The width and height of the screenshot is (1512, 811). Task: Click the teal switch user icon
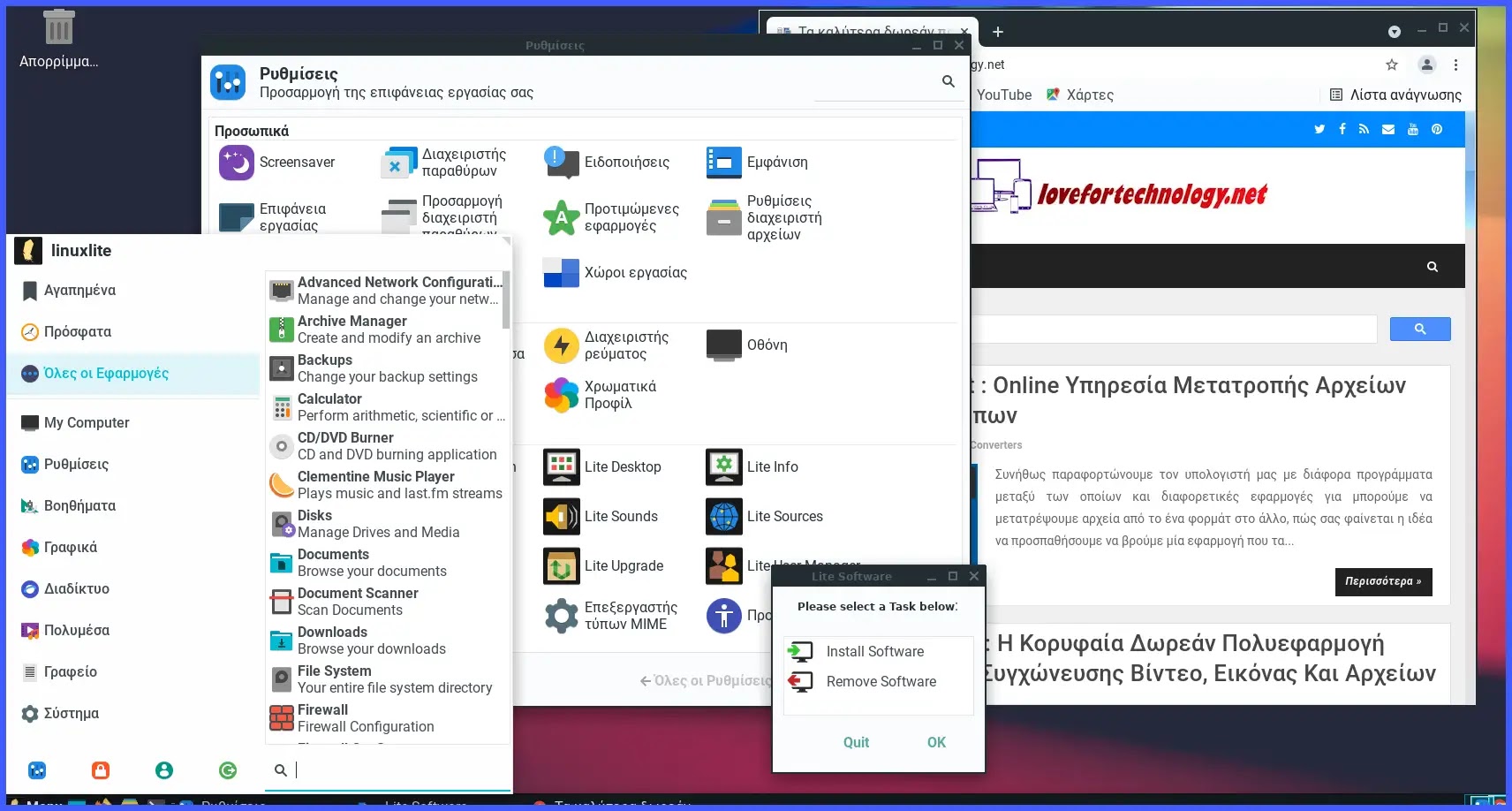coord(164,770)
